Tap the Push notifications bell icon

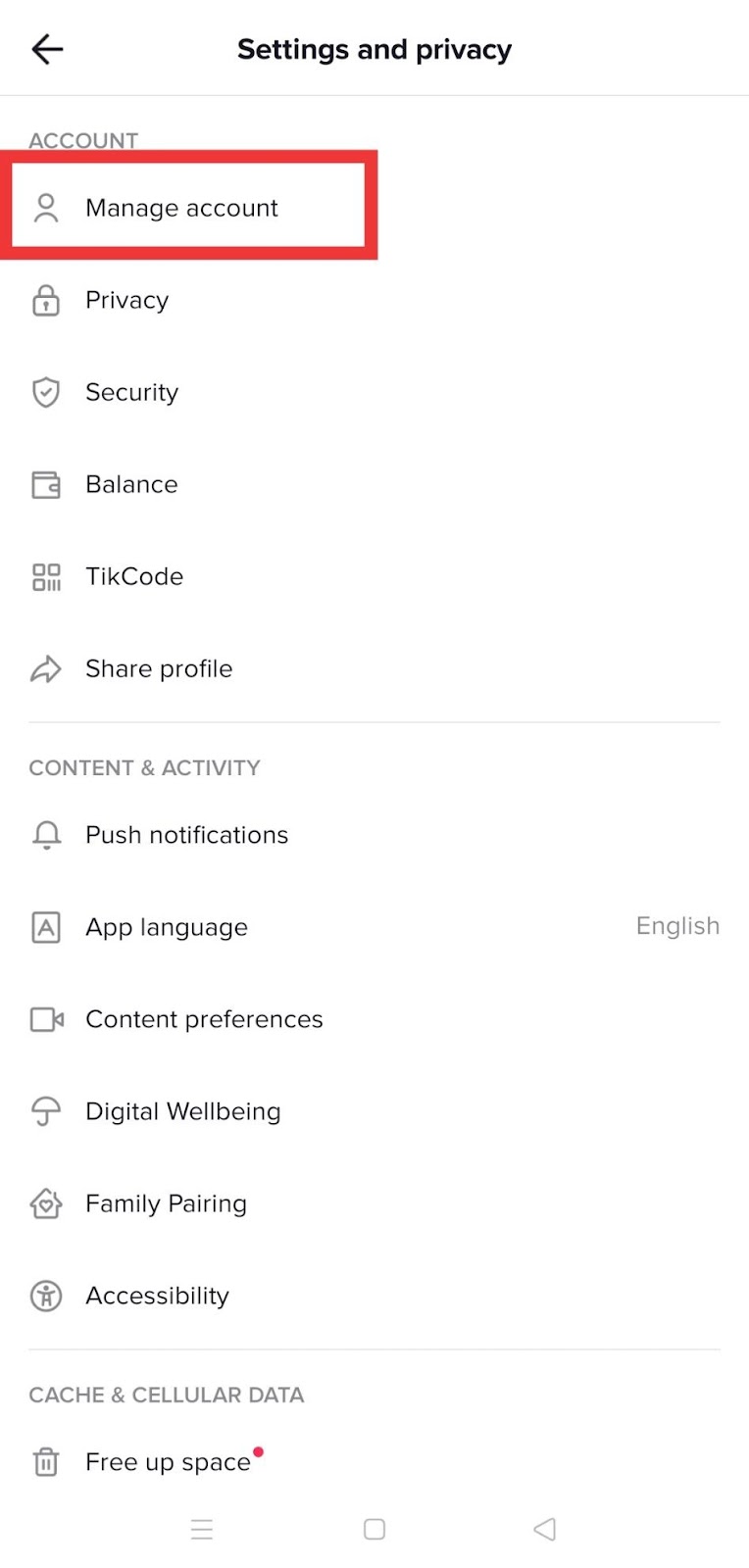[46, 835]
